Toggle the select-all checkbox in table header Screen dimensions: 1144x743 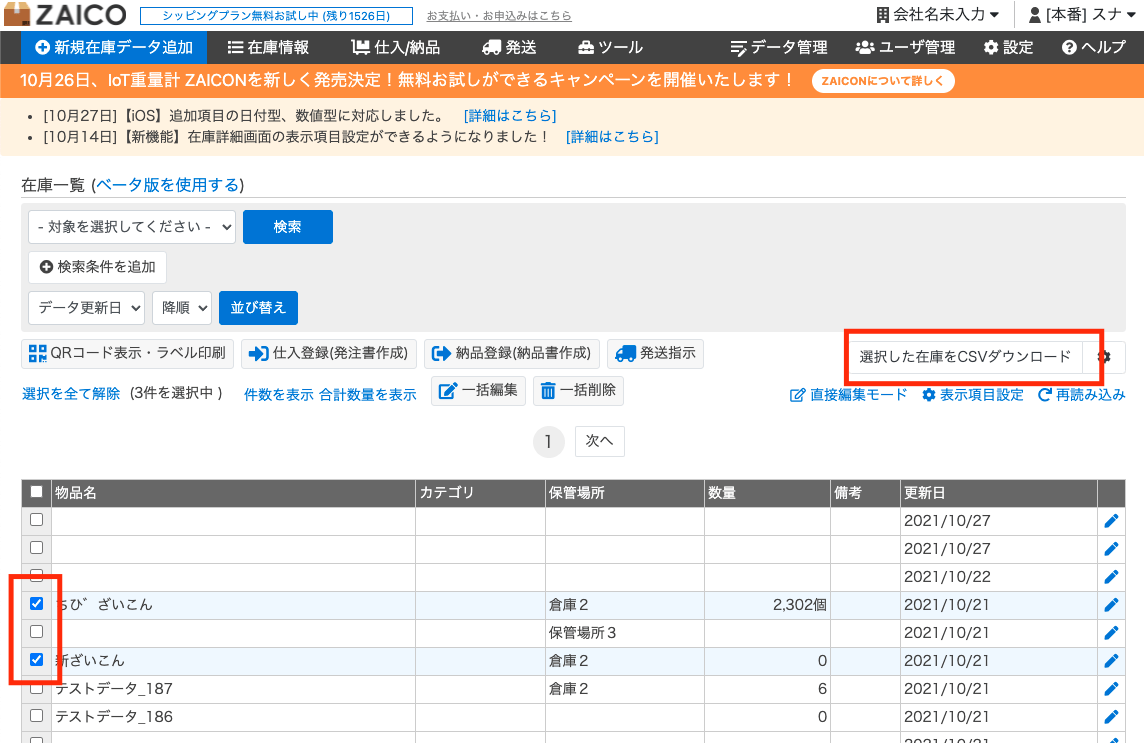pyautogui.click(x=36, y=491)
